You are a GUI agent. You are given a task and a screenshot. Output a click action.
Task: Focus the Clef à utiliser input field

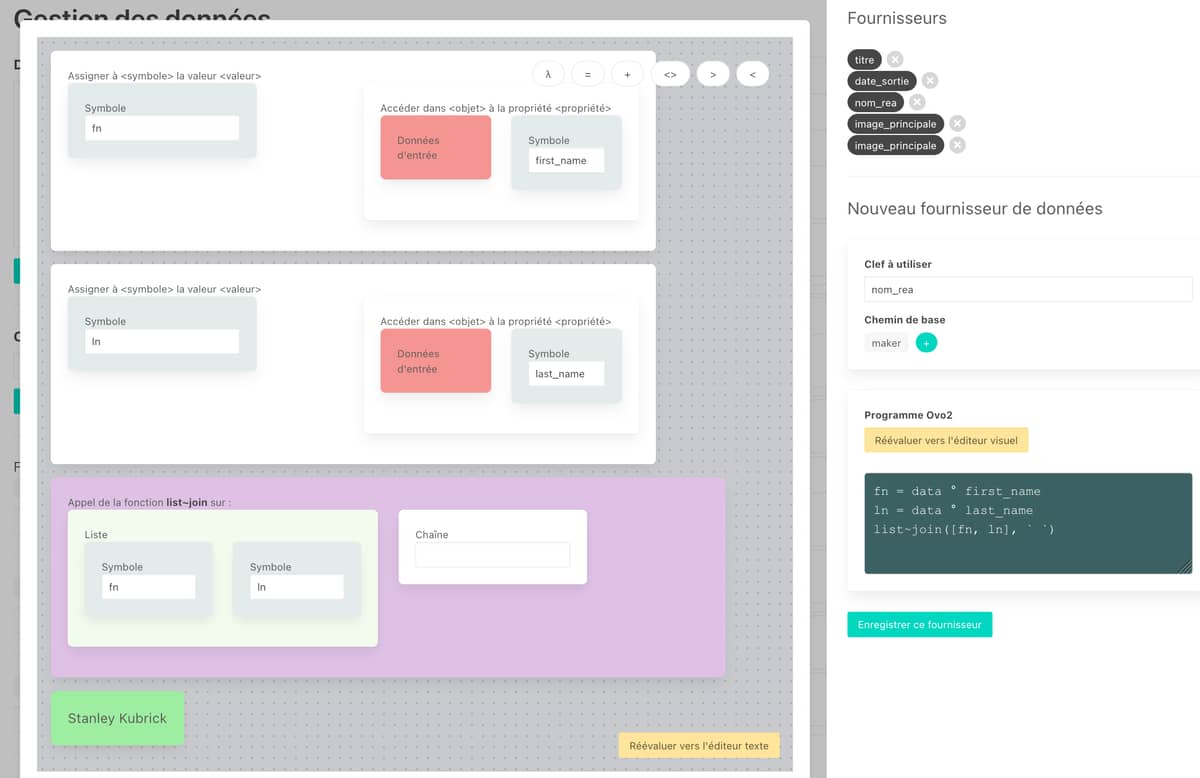[x=1027, y=289]
